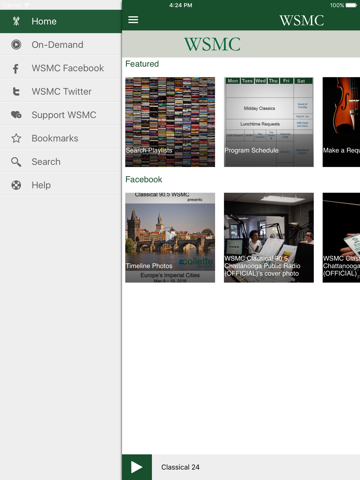
Task: Open On-Demand menu item
Action: coord(61,44)
